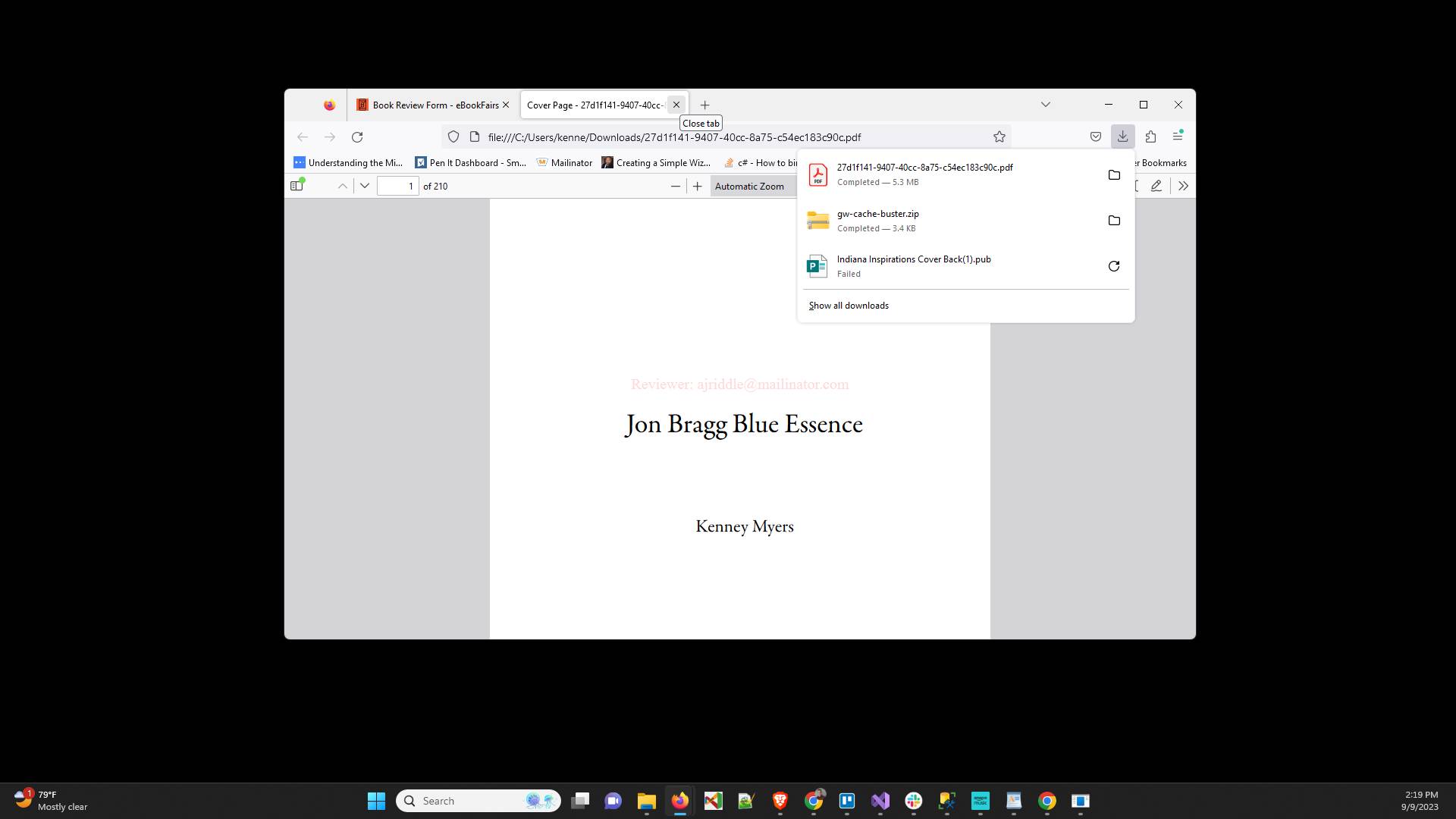
Task: Open the Firefox application menu
Action: coord(1178,136)
